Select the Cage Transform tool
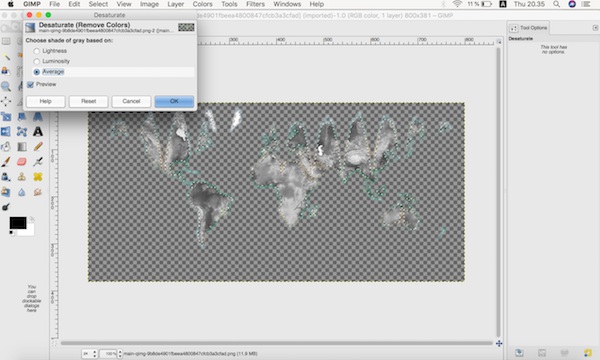Image resolution: width=600 pixels, height=360 pixels. click(x=22, y=132)
